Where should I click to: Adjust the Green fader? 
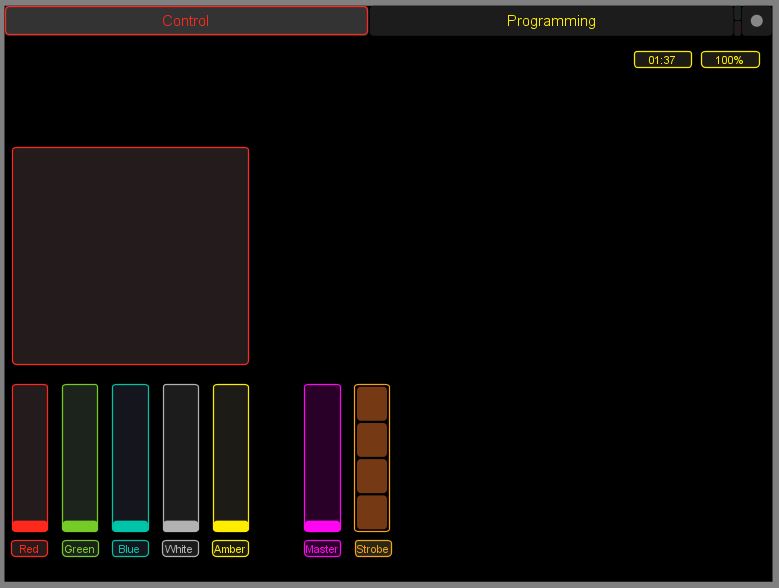(80, 458)
